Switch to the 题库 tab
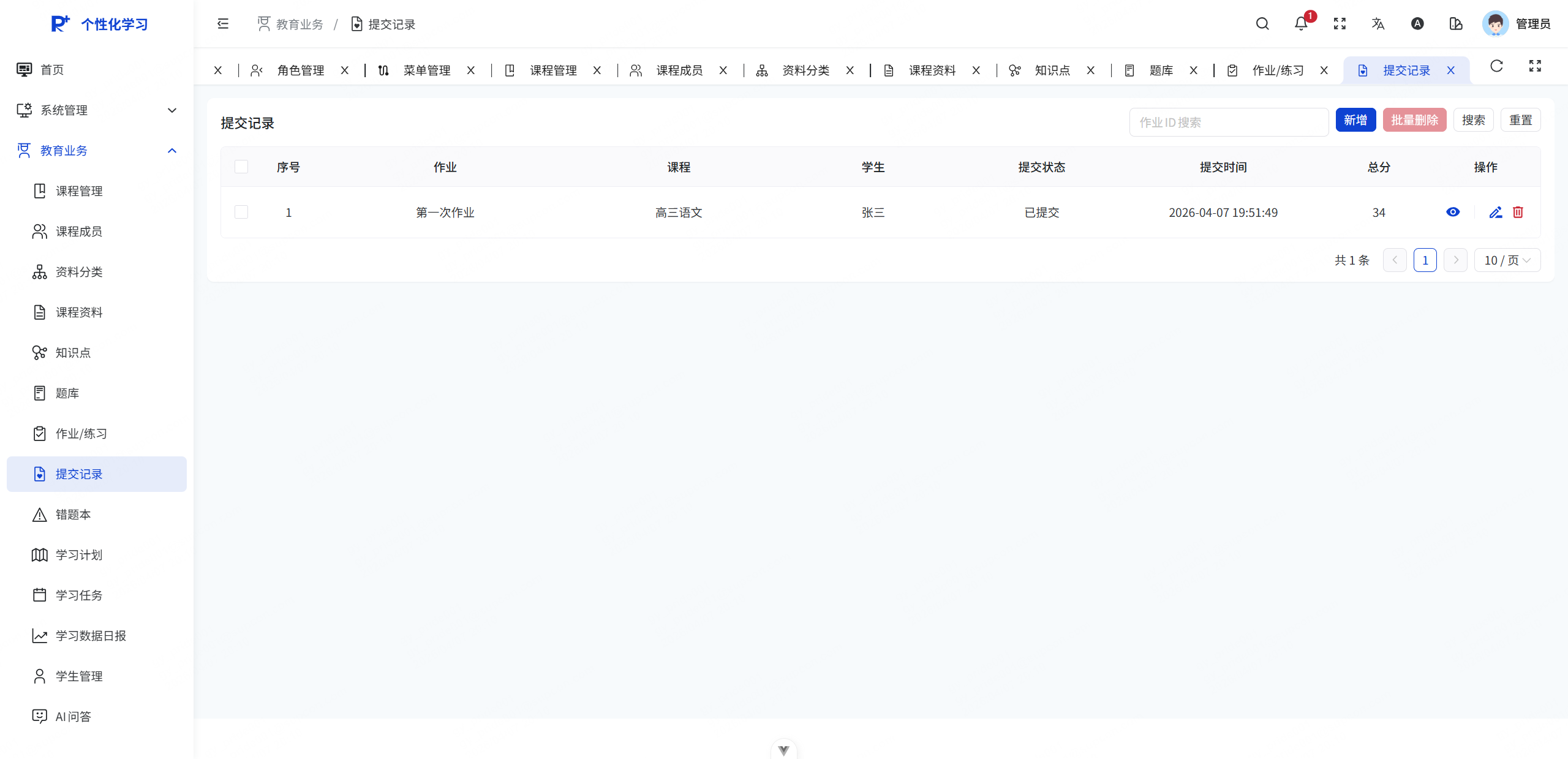 pos(1160,70)
